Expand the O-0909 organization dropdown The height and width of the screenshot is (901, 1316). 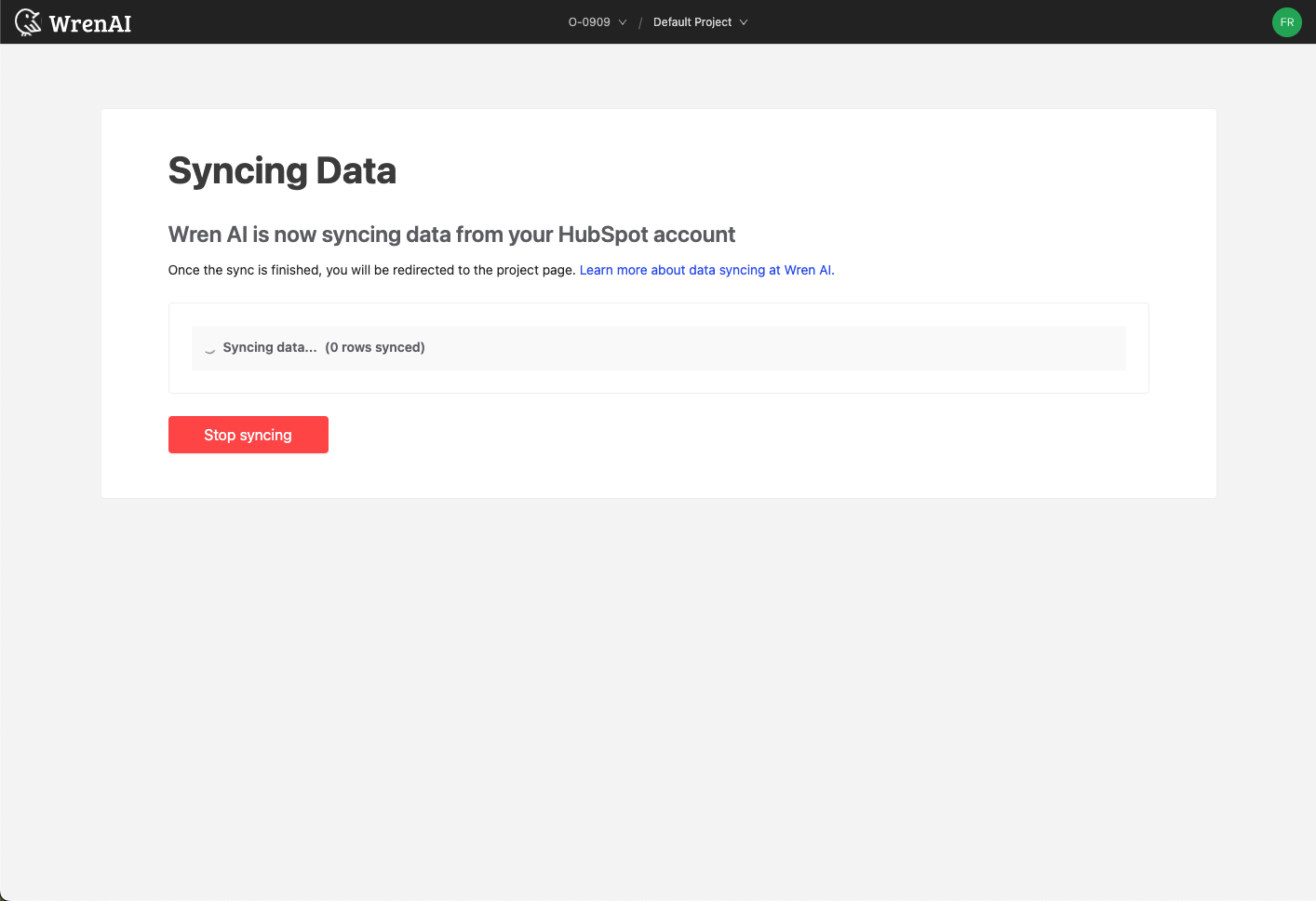598,22
